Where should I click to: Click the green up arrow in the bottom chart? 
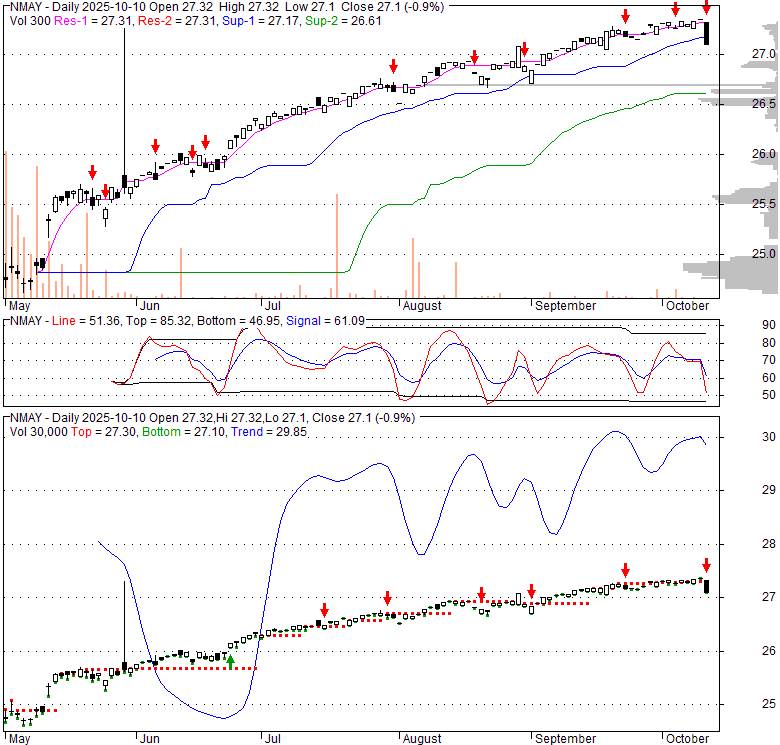(231, 660)
